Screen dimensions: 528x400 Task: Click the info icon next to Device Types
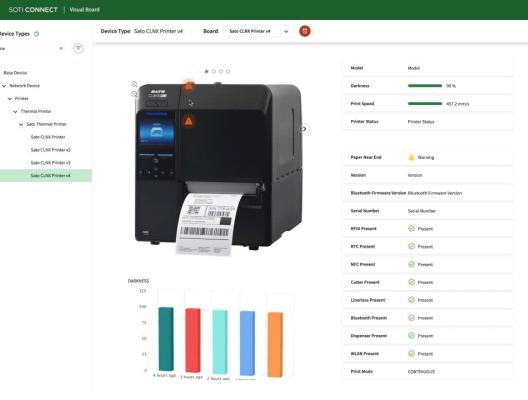click(36, 34)
